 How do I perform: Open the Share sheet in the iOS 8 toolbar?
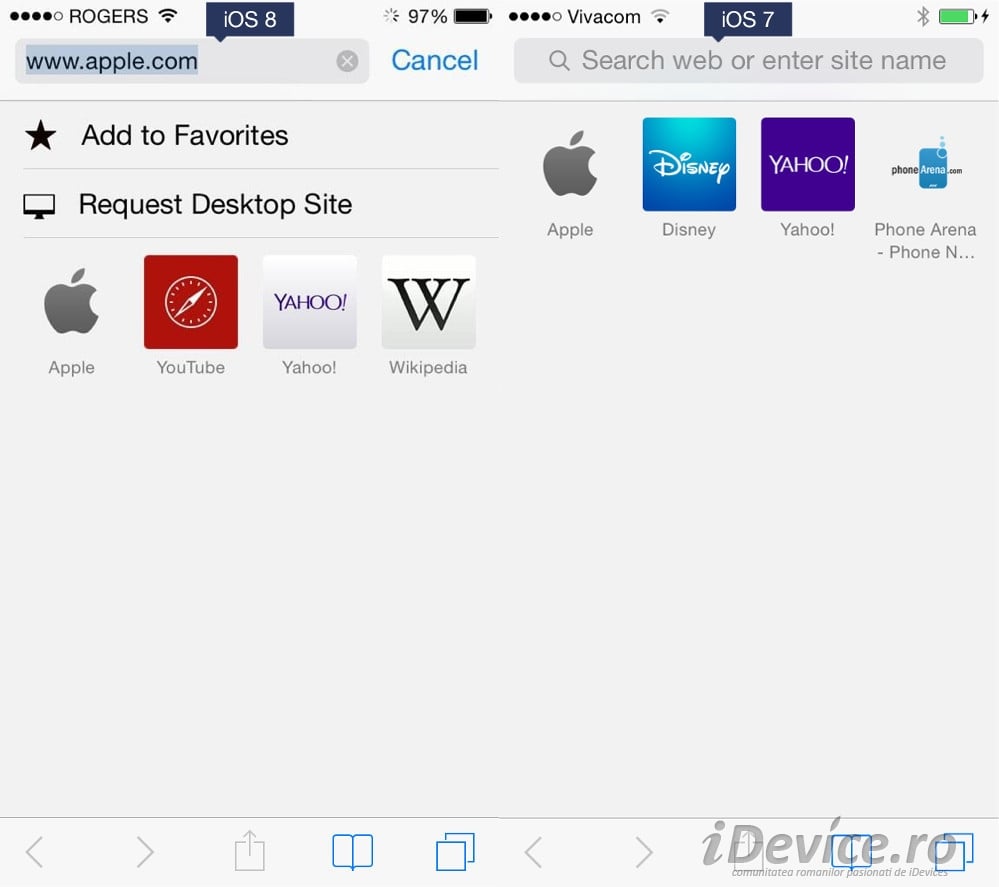(249, 850)
